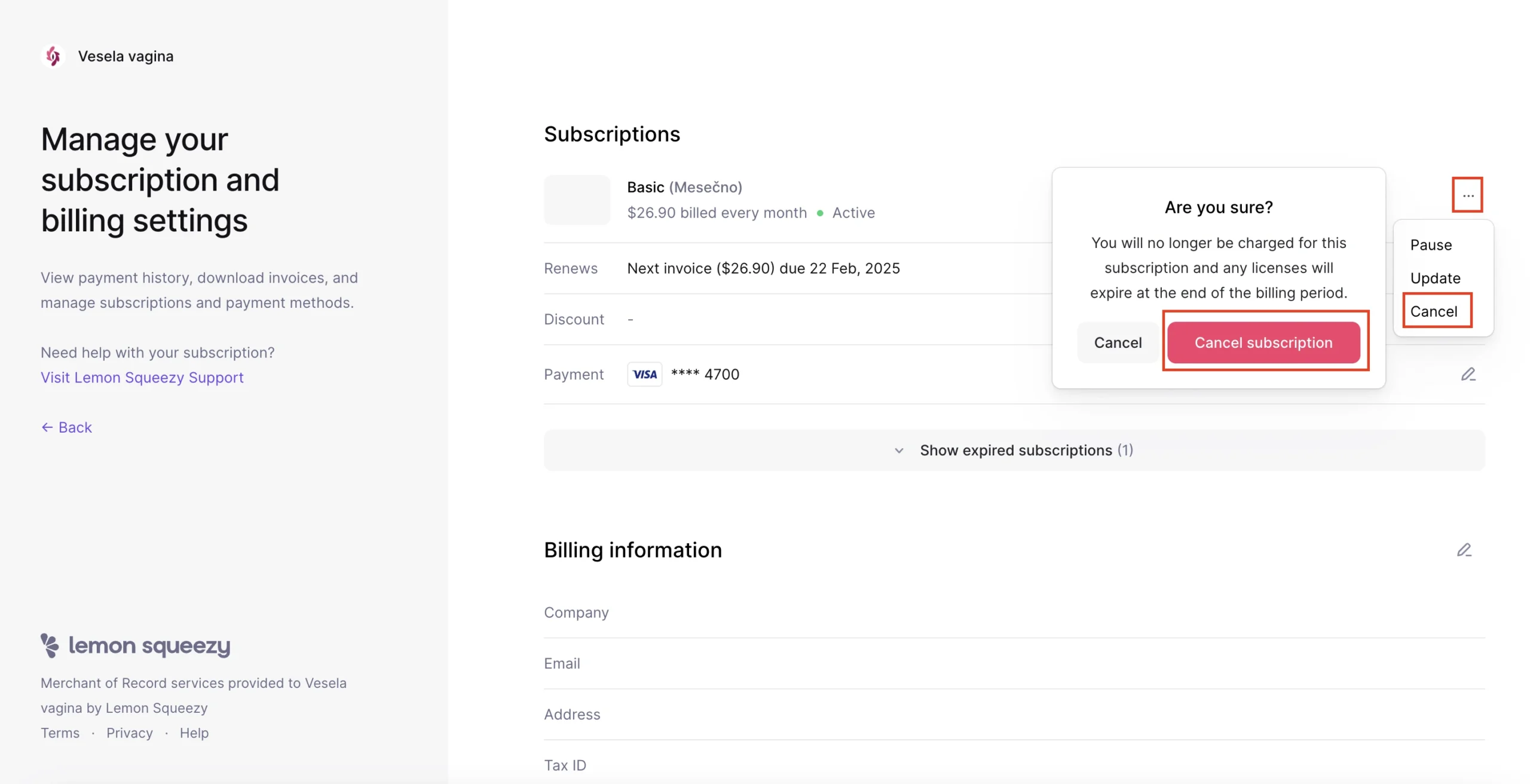Screen dimensions: 1530x784
Task: Open the Help link in footer
Action: (x=194, y=733)
